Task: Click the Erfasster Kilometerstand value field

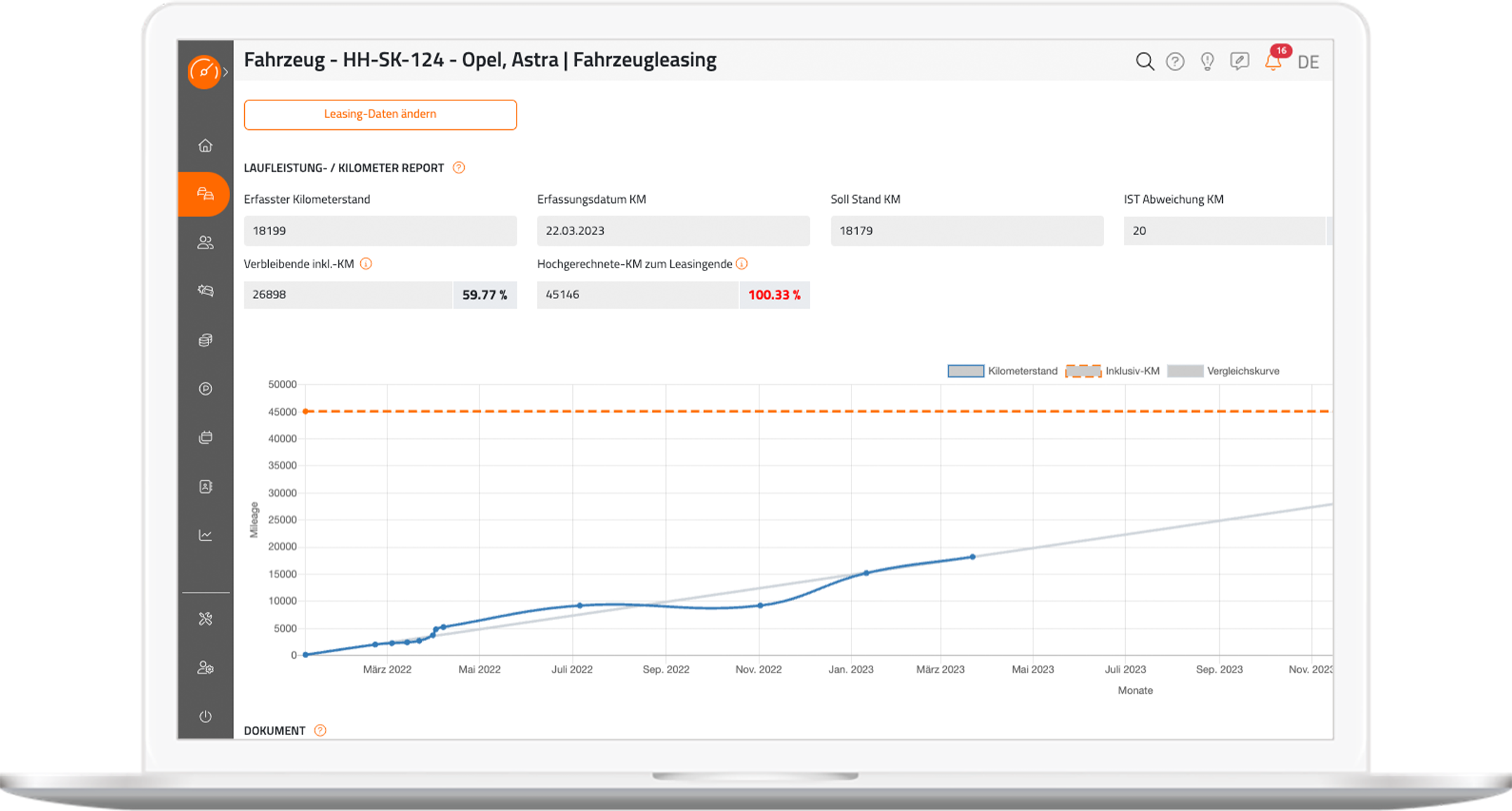Action: pyautogui.click(x=380, y=230)
